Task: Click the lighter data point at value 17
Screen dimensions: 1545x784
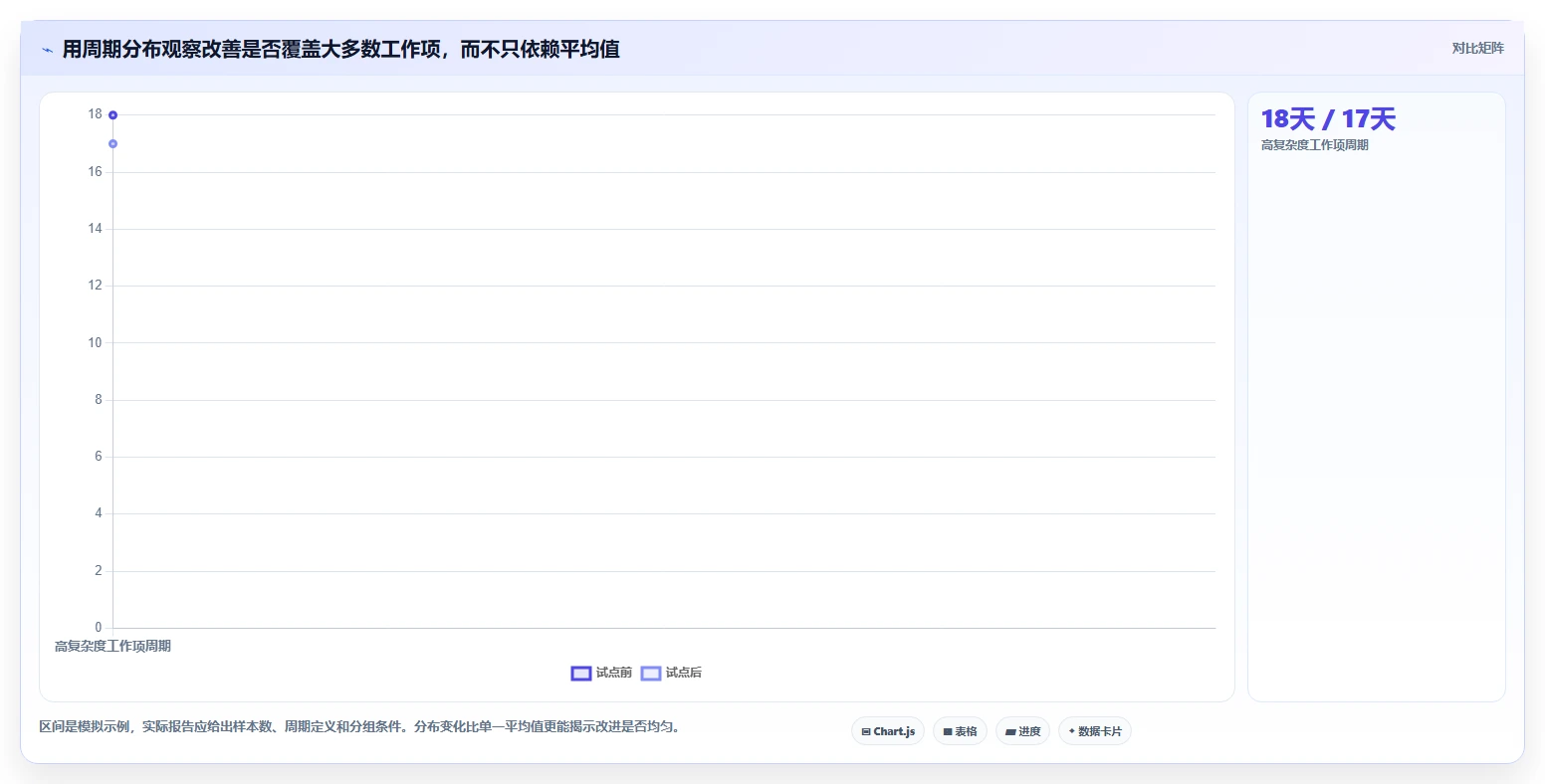Action: pyautogui.click(x=112, y=144)
